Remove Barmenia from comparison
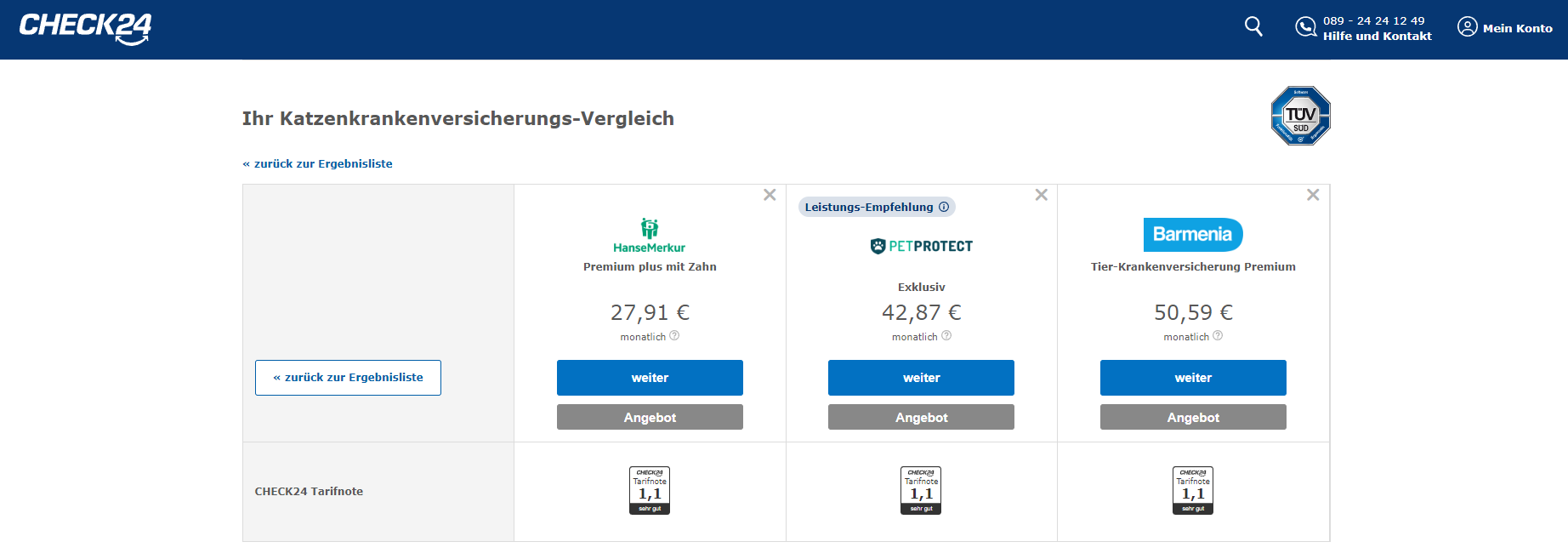Image resolution: width=1568 pixels, height=559 pixels. (x=1313, y=195)
